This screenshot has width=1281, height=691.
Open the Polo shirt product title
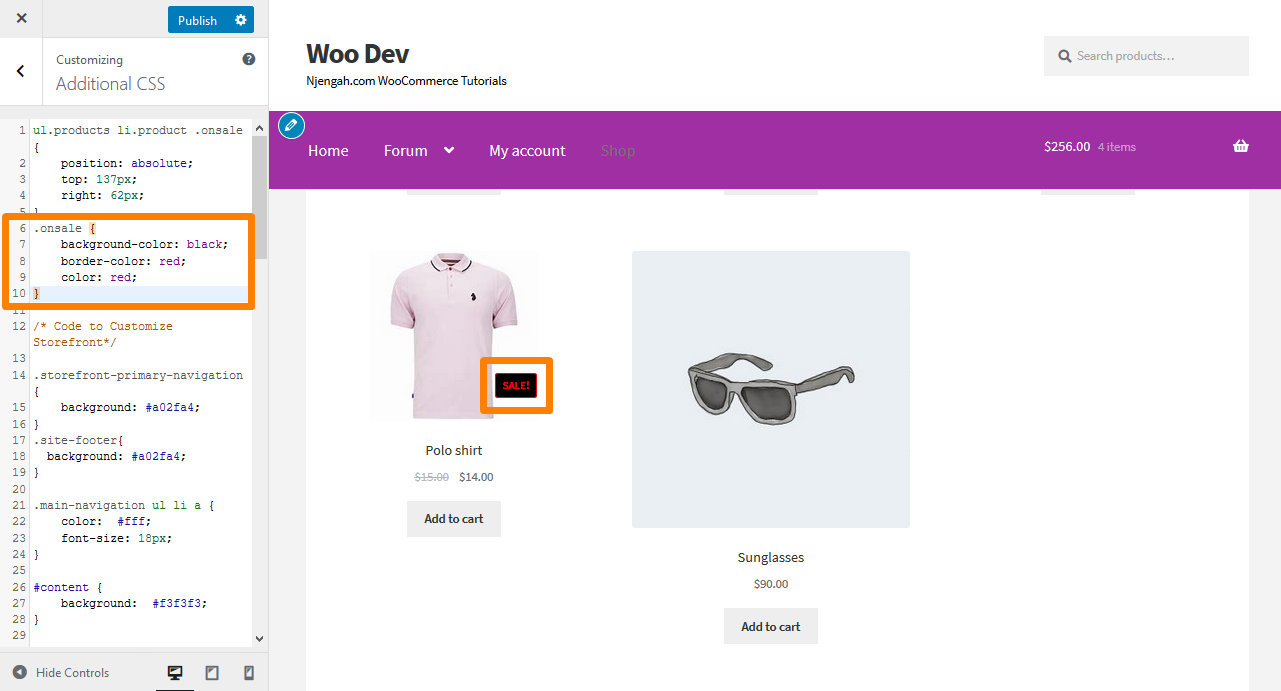pyautogui.click(x=454, y=450)
